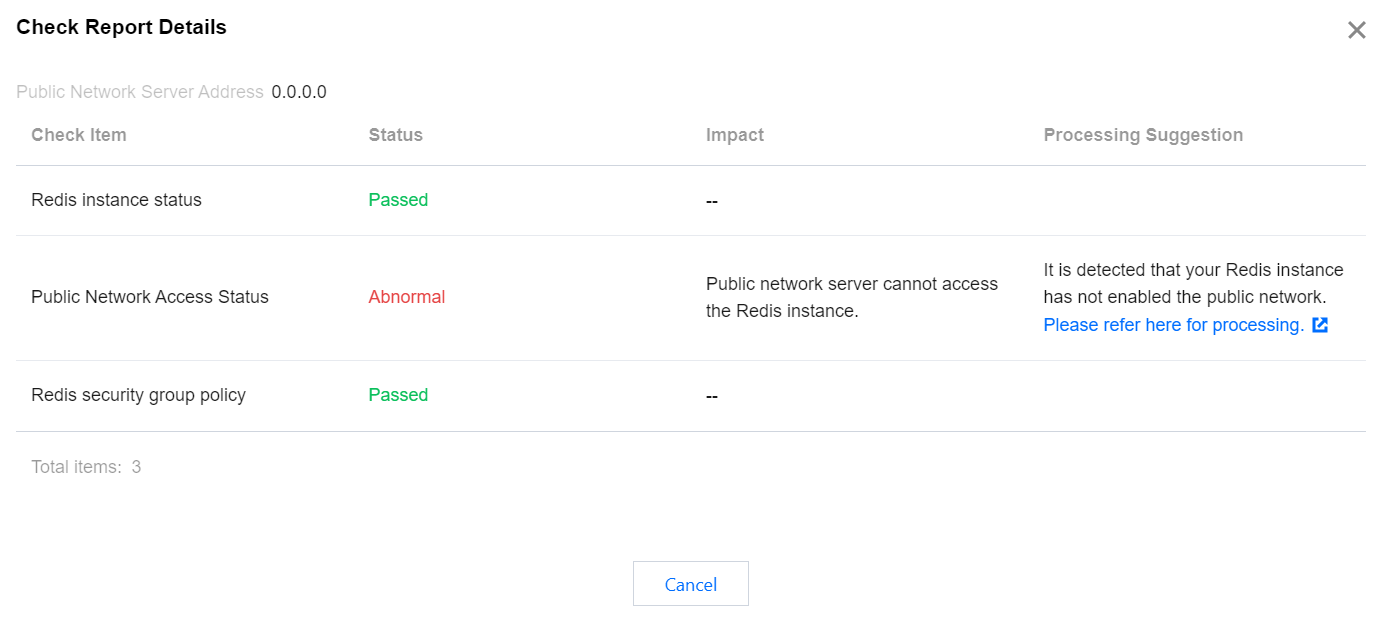1375x624 pixels.
Task: Click the Total items count text
Action: [86, 467]
